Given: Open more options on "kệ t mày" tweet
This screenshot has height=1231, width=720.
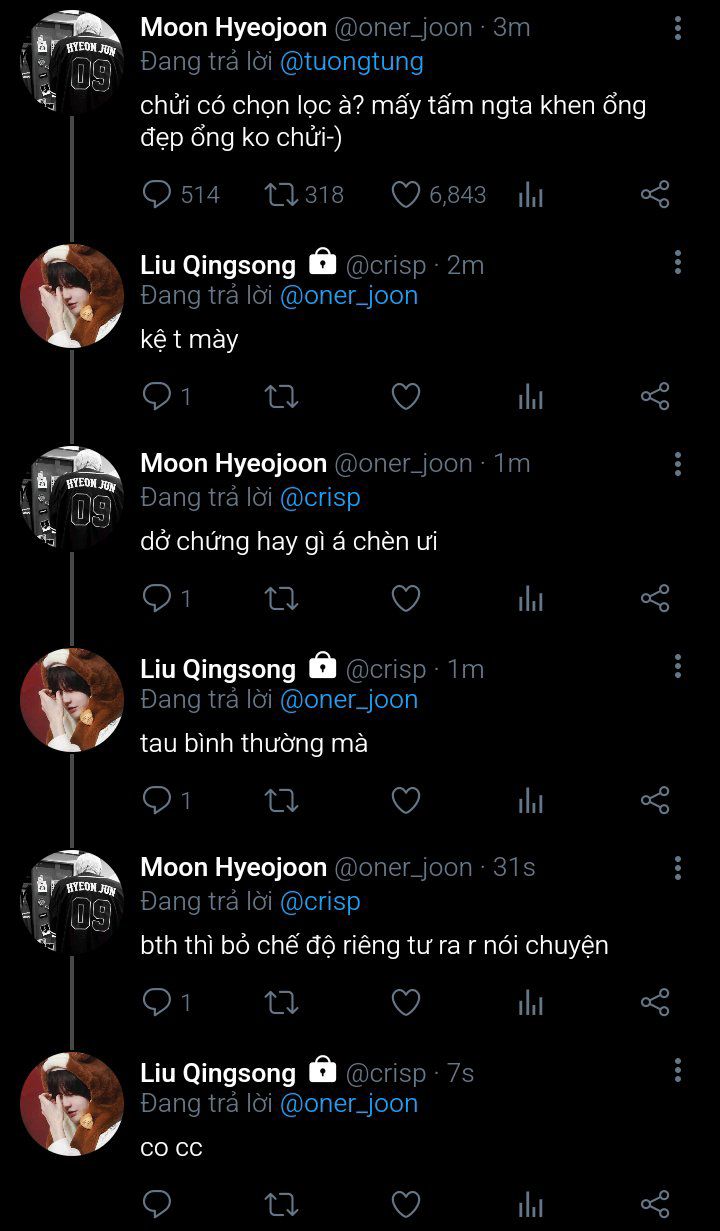Looking at the screenshot, I should tap(678, 263).
